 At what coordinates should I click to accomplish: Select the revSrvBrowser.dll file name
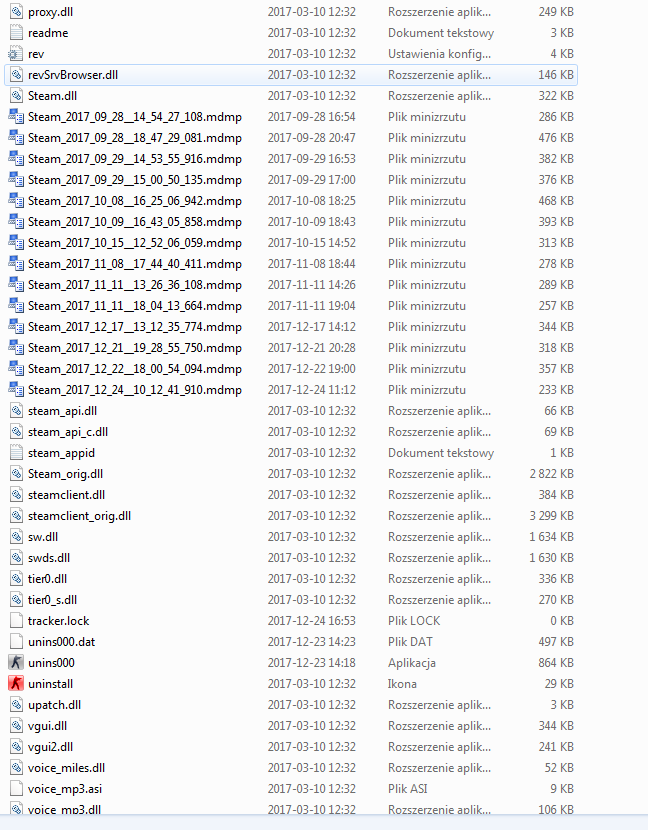click(x=73, y=75)
